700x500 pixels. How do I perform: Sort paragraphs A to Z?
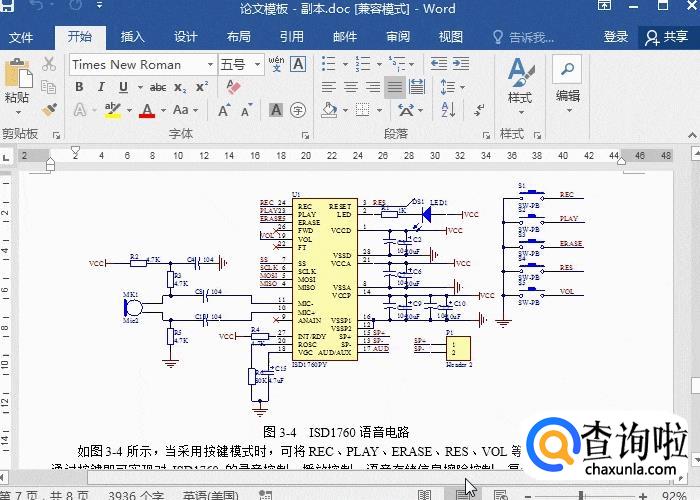coord(448,110)
